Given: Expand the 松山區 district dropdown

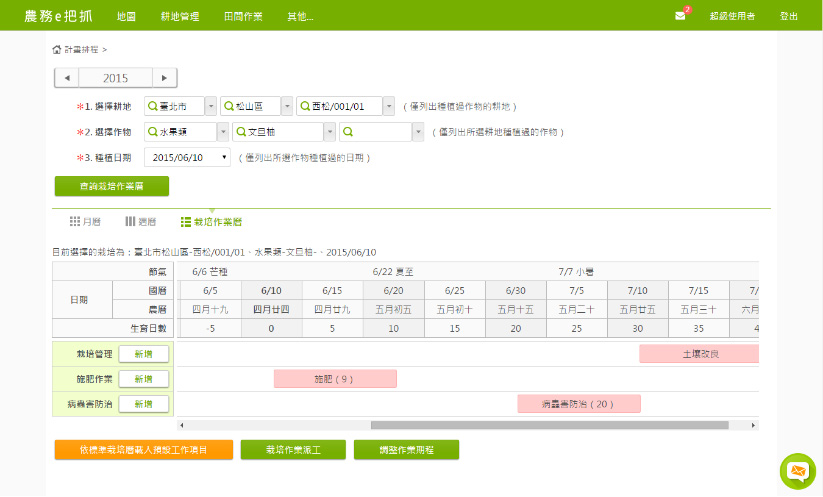Looking at the screenshot, I should click(x=287, y=106).
